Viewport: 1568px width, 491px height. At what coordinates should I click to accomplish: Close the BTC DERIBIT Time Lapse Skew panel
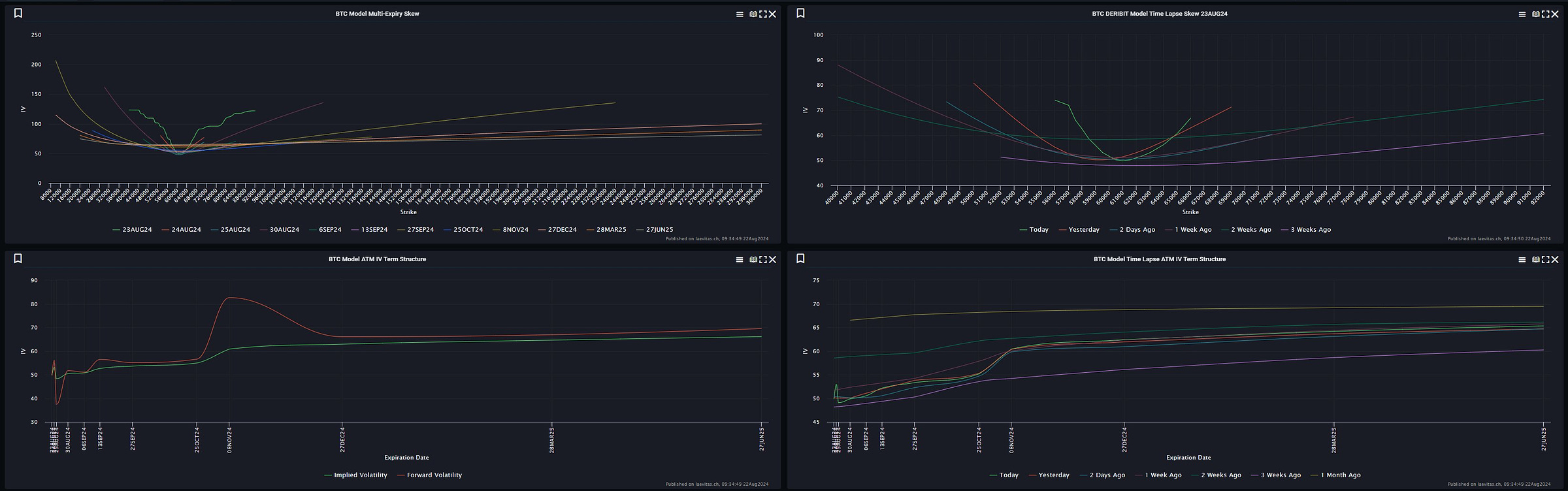[1554, 14]
